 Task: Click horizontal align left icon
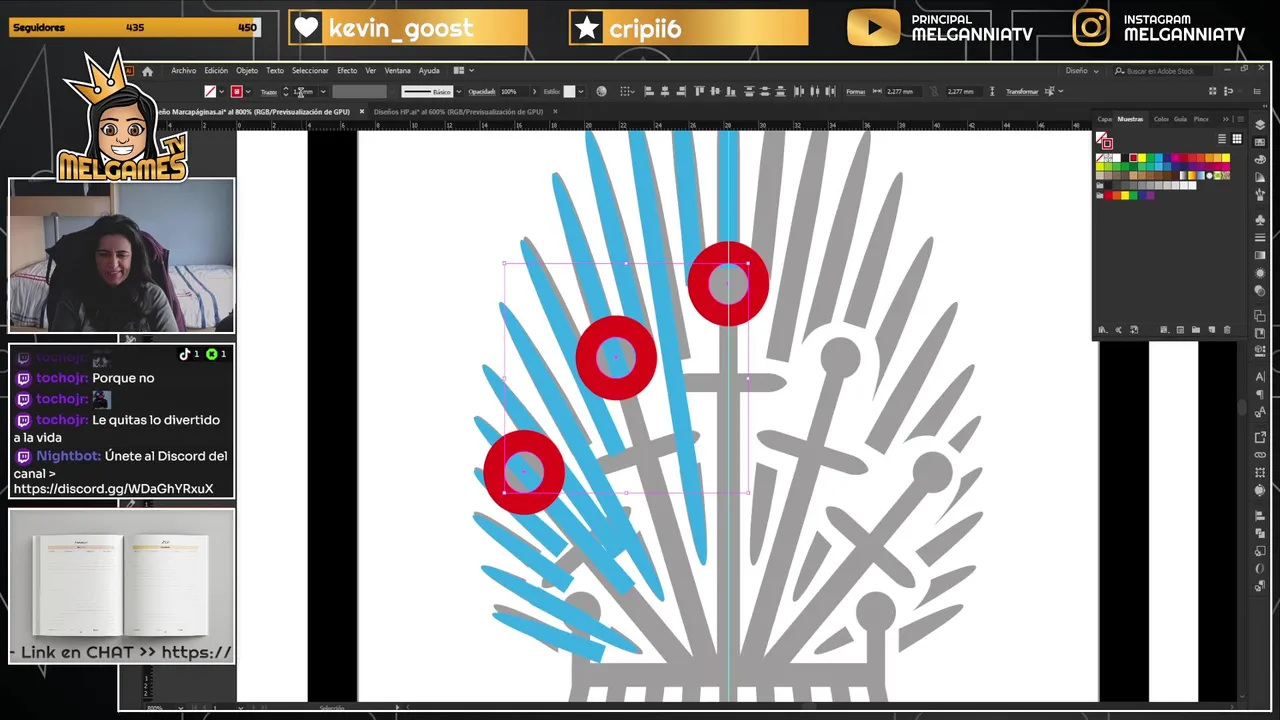click(649, 91)
